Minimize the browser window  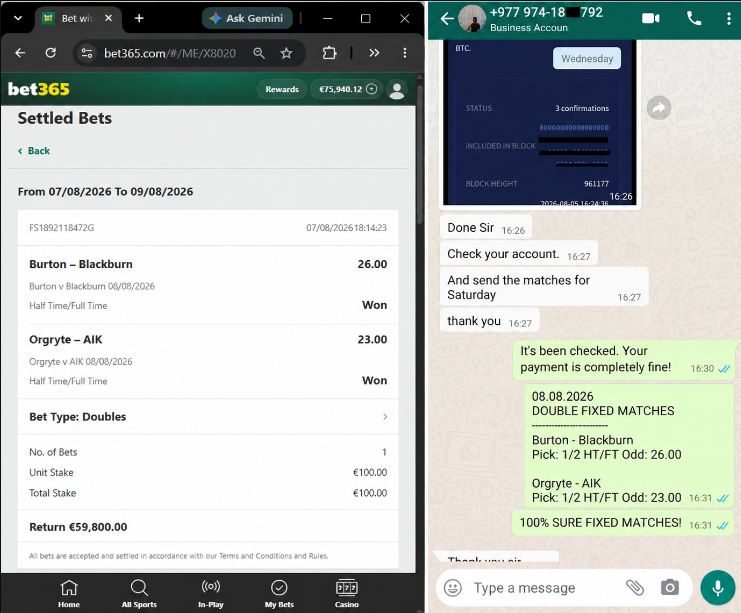[x=327, y=18]
